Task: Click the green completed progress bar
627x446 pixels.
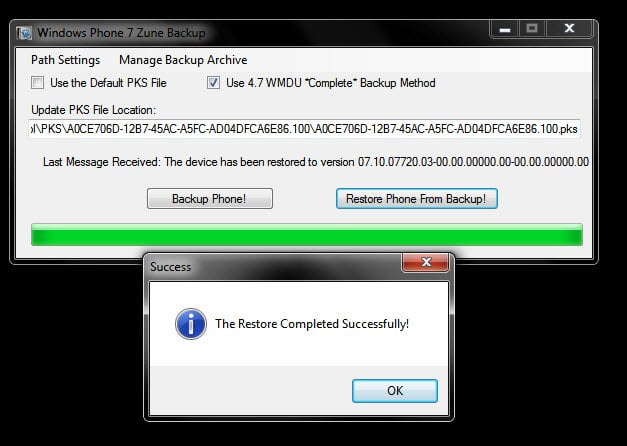Action: pos(307,235)
